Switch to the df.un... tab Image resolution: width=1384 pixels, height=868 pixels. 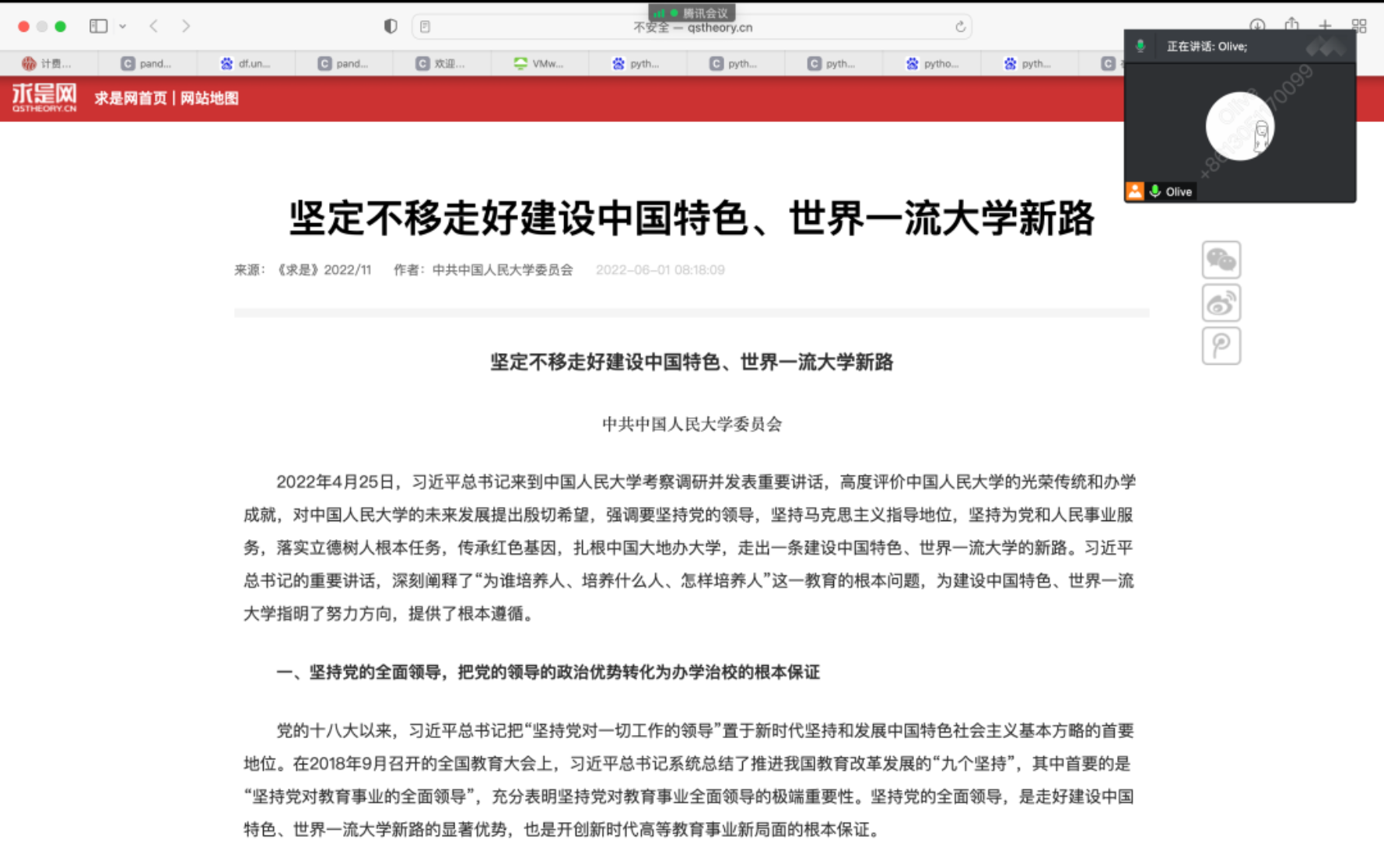[246, 64]
